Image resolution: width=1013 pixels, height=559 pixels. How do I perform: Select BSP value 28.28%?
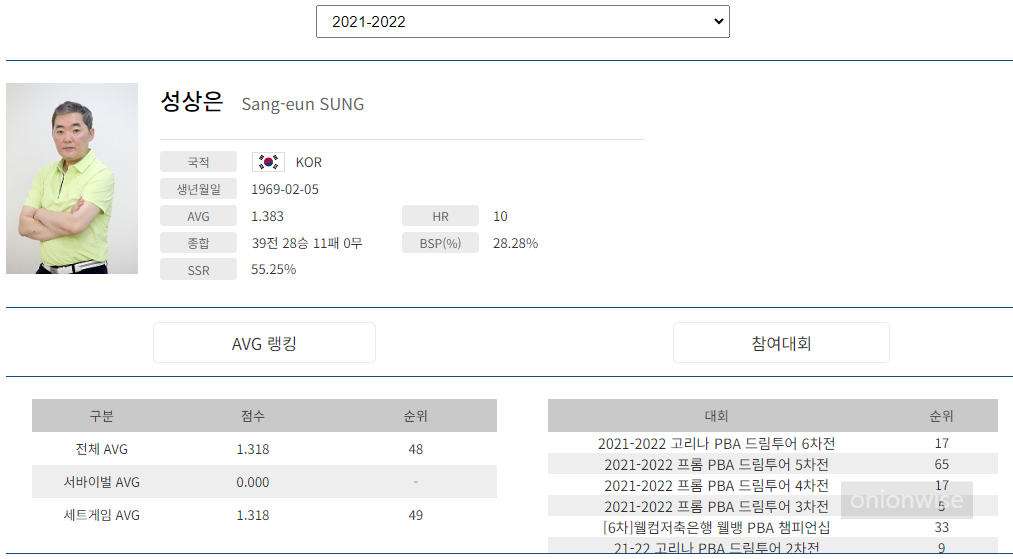[x=516, y=244]
